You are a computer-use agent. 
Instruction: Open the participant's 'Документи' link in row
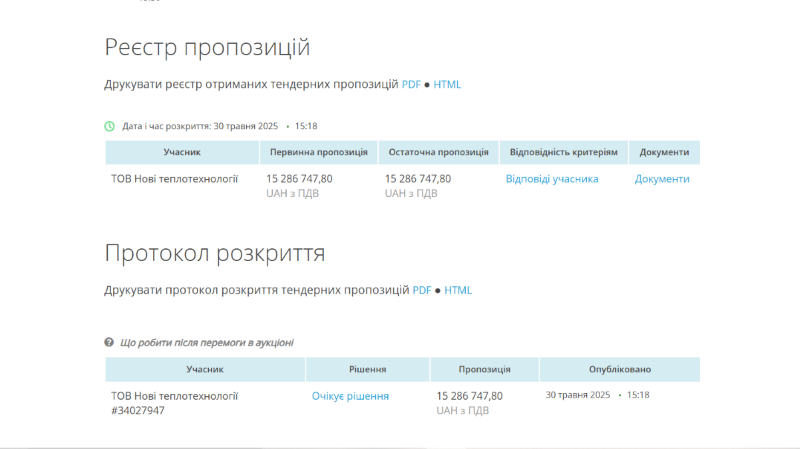point(662,179)
